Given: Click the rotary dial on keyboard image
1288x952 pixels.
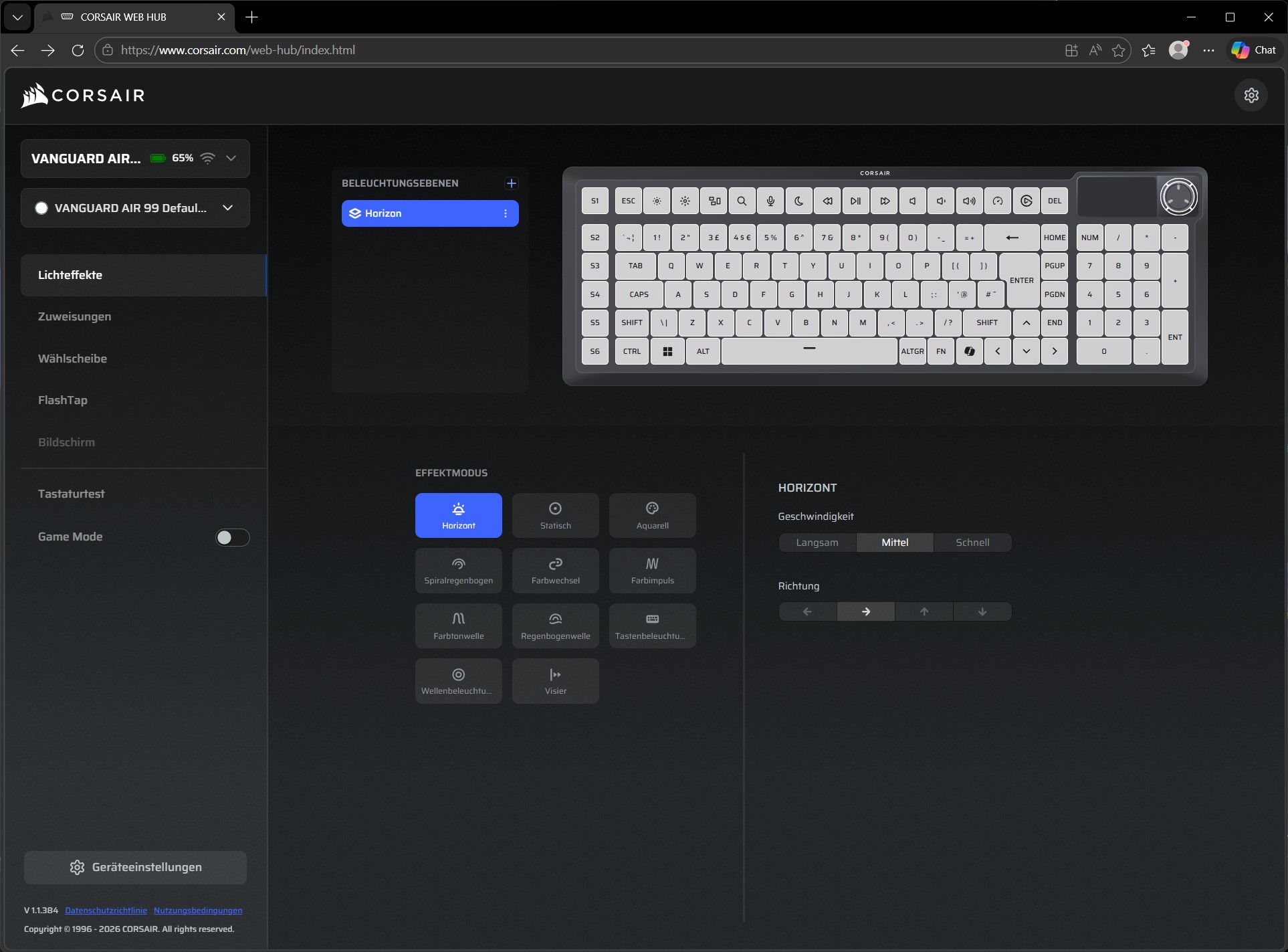Looking at the screenshot, I should point(1178,197).
